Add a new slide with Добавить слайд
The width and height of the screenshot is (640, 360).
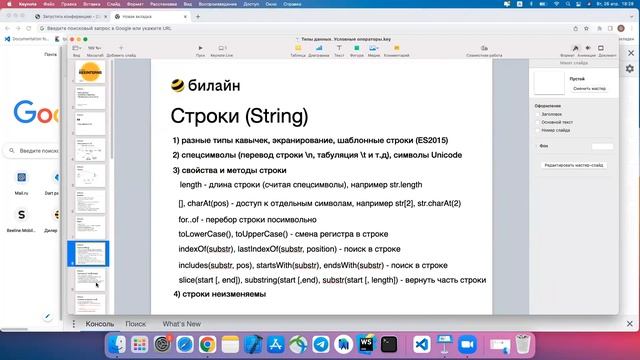coord(121,48)
